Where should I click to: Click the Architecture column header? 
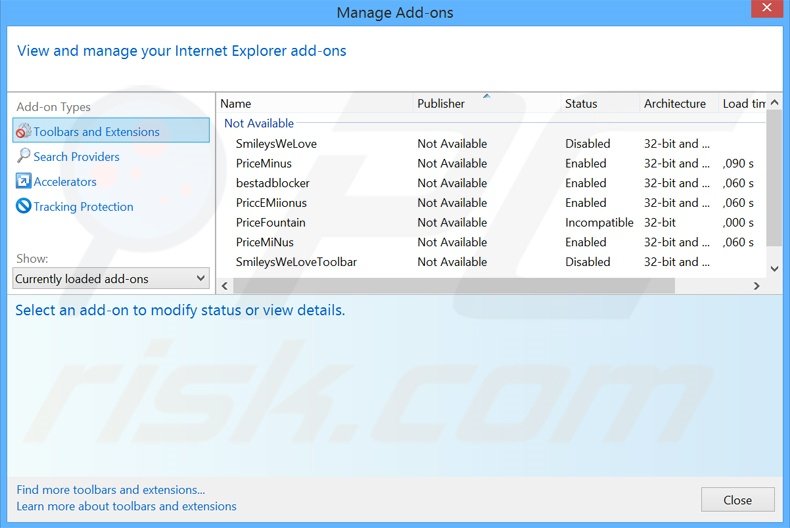(x=675, y=104)
